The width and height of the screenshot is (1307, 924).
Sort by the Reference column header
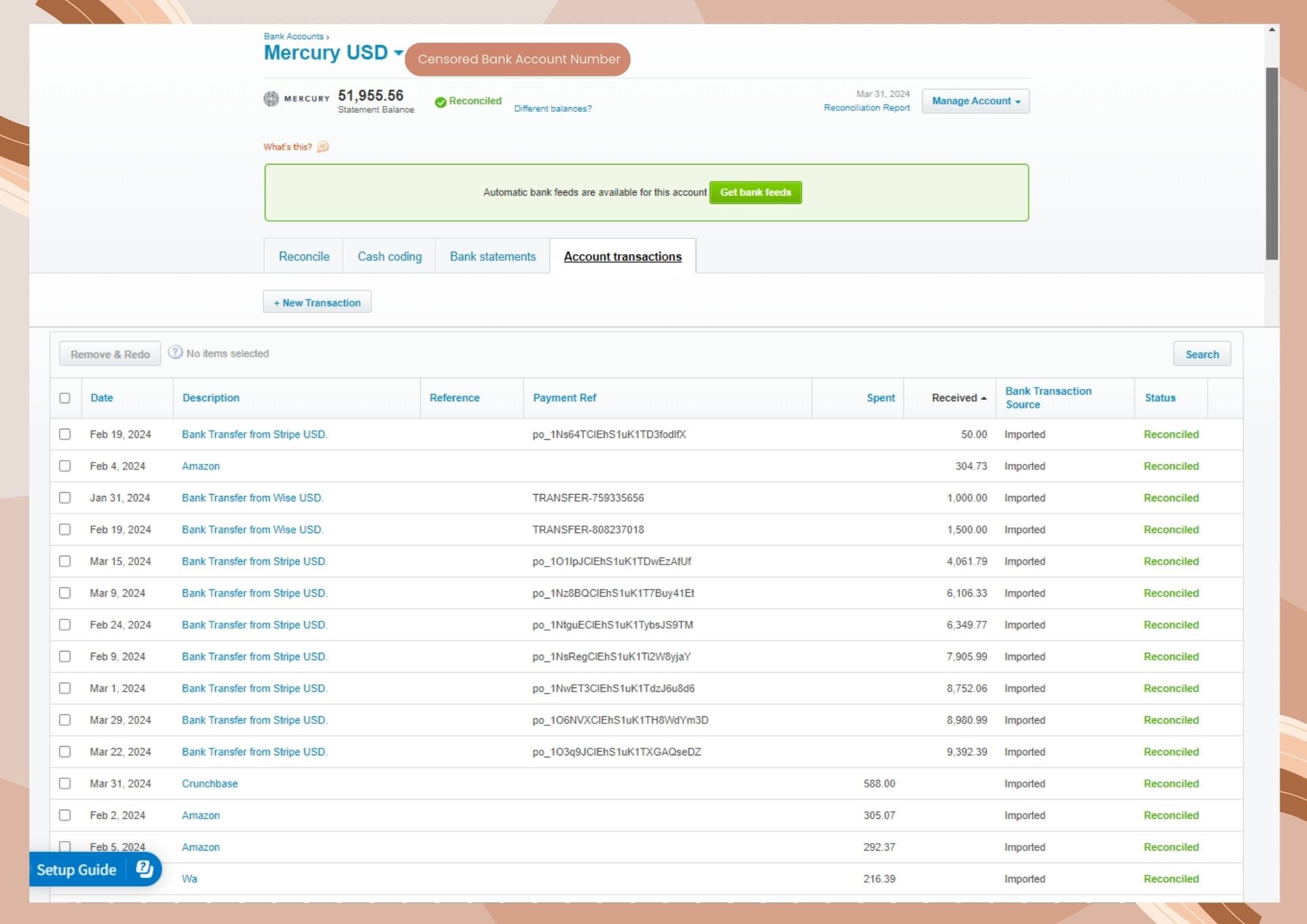coord(455,398)
